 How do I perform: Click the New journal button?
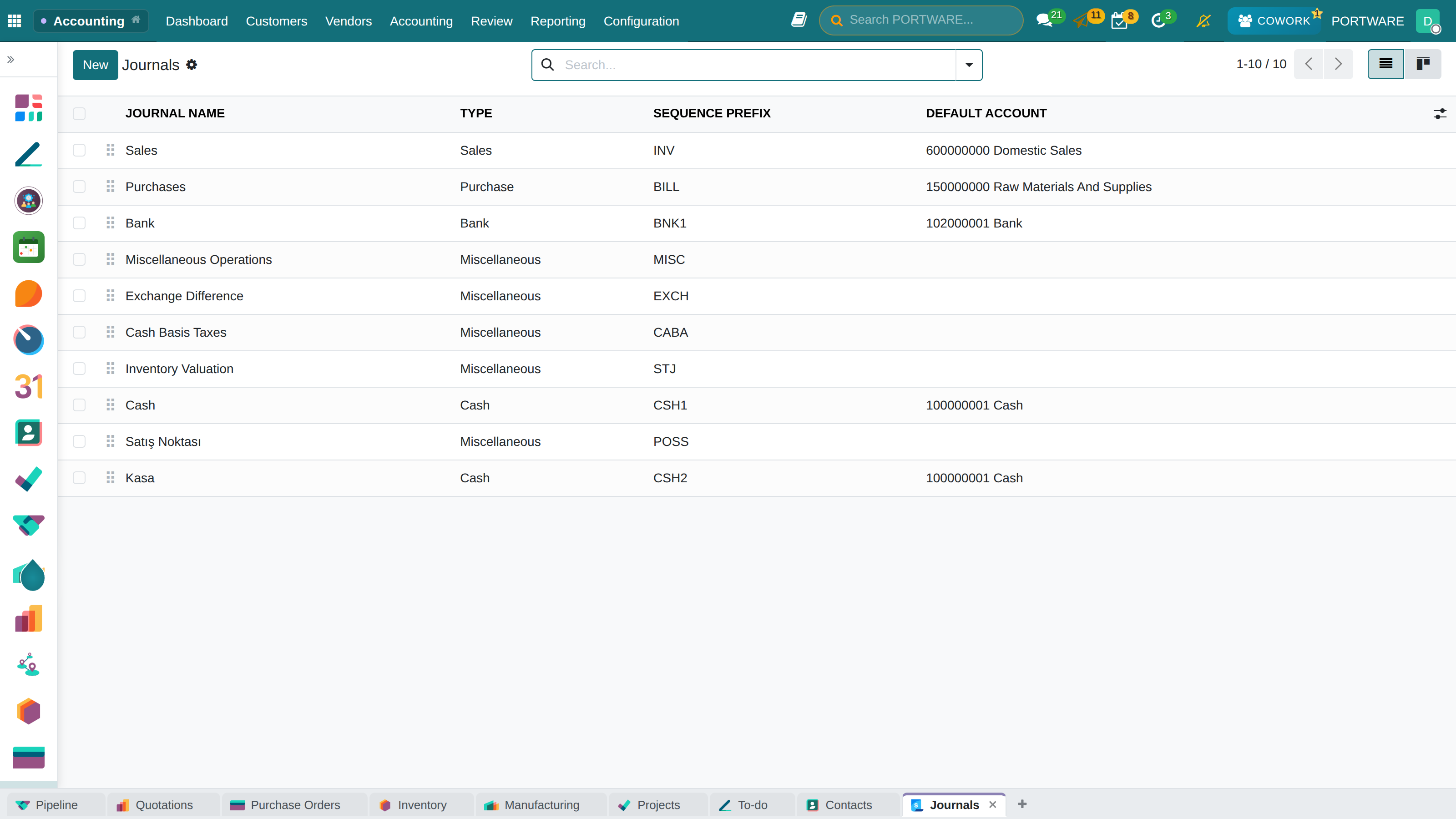(96, 65)
